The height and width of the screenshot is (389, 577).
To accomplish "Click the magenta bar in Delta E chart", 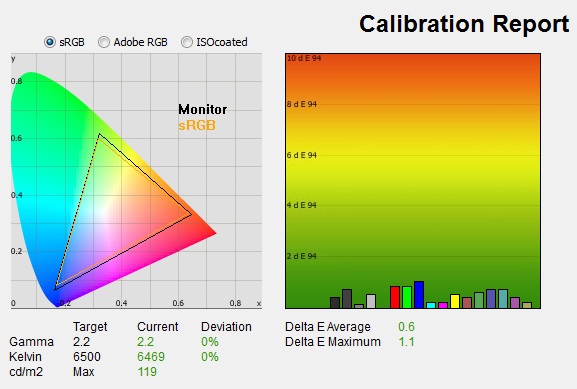I will (x=443, y=305).
